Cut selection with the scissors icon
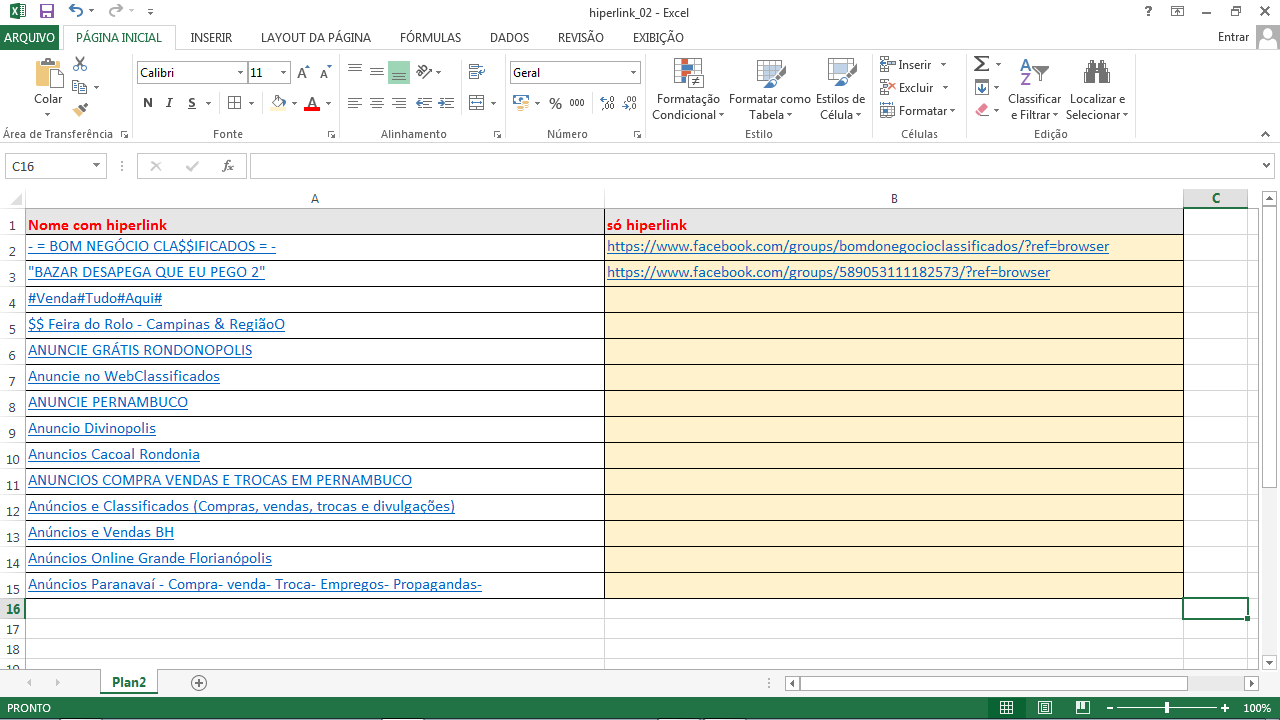 [81, 64]
